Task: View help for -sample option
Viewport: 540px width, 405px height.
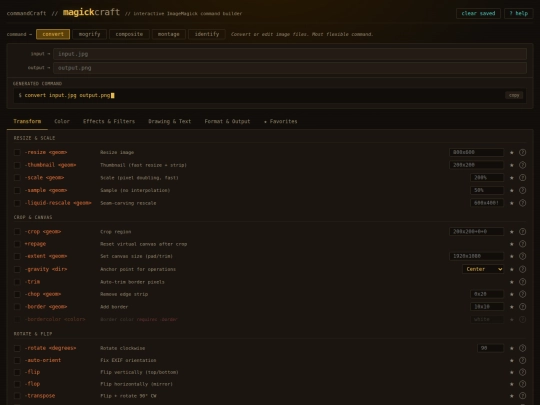Action: click(522, 190)
